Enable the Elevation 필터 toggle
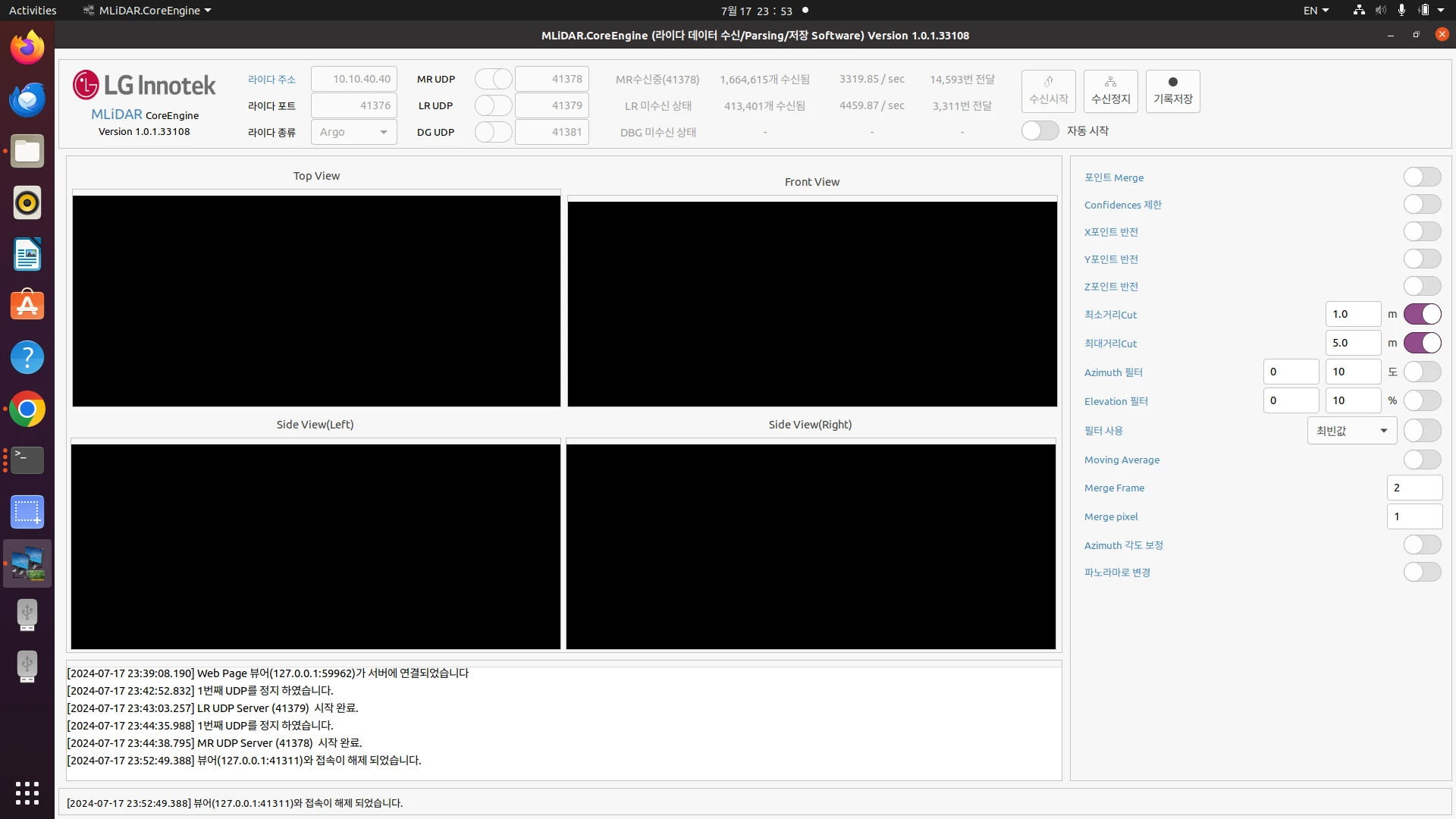 [1422, 400]
